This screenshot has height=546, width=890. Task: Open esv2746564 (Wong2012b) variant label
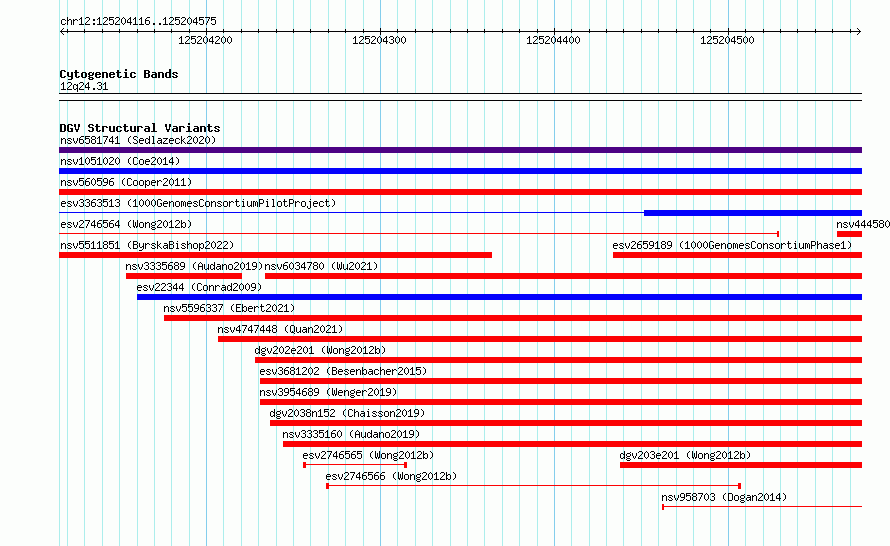pos(126,224)
